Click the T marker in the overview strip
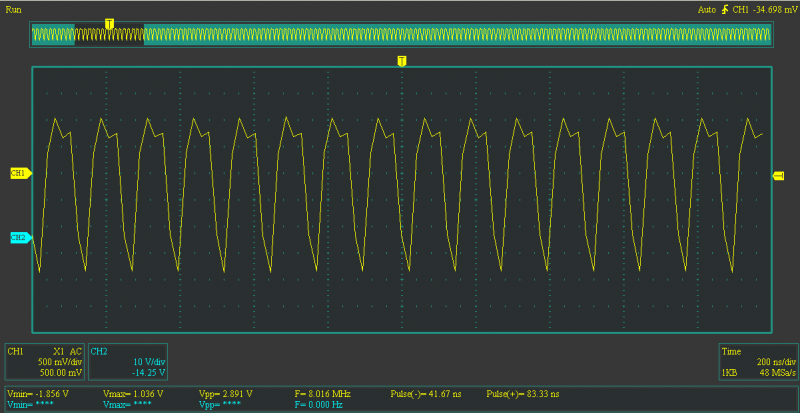This screenshot has width=800, height=413. pyautogui.click(x=109, y=23)
